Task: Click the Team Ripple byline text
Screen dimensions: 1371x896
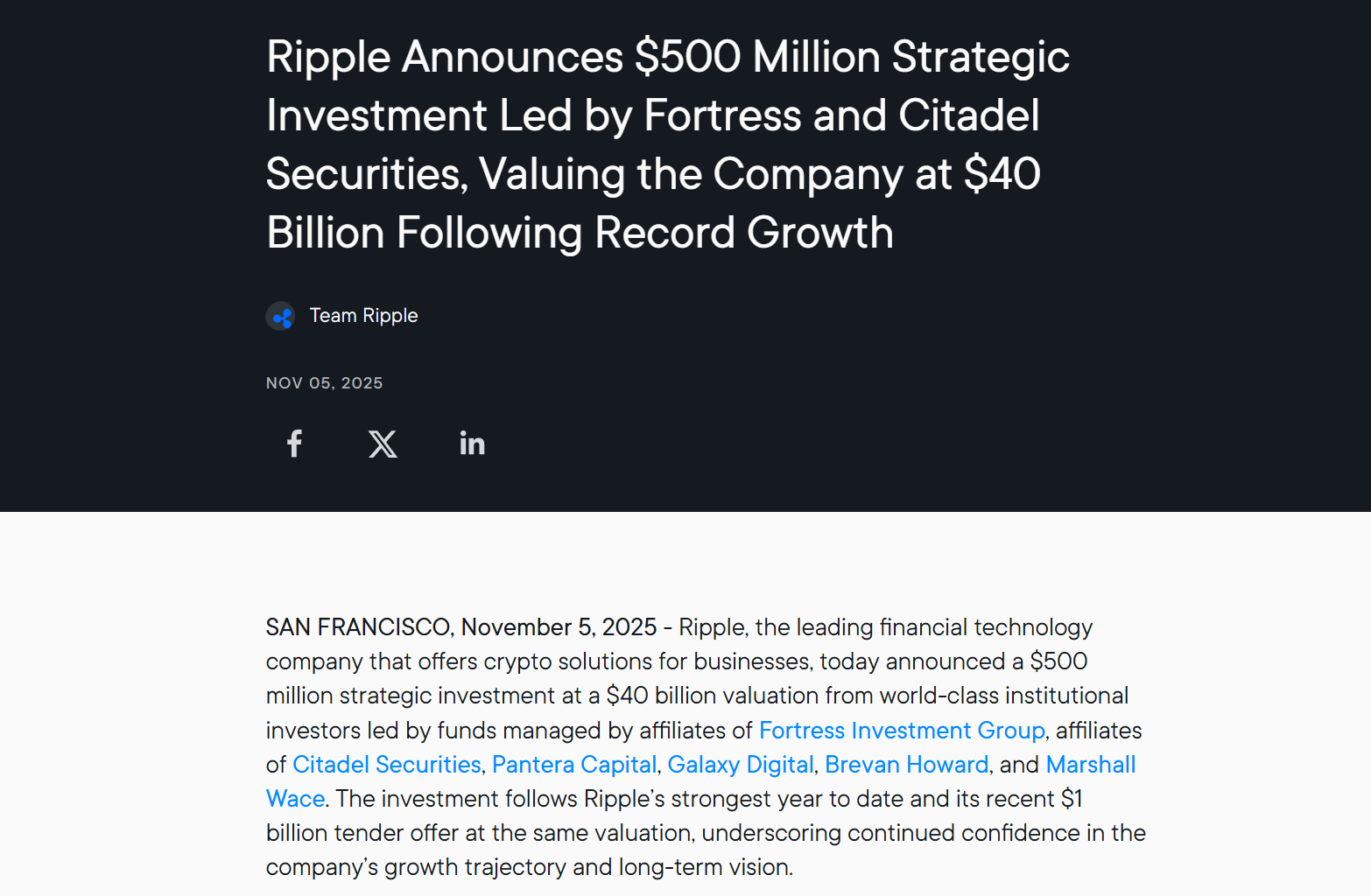Action: pos(363,316)
